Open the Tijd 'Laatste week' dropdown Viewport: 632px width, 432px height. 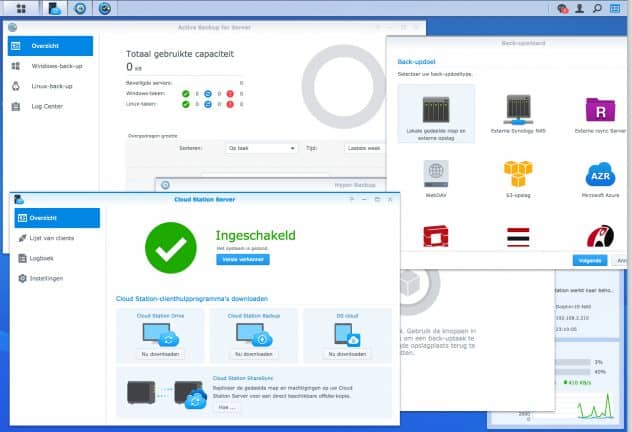point(365,148)
